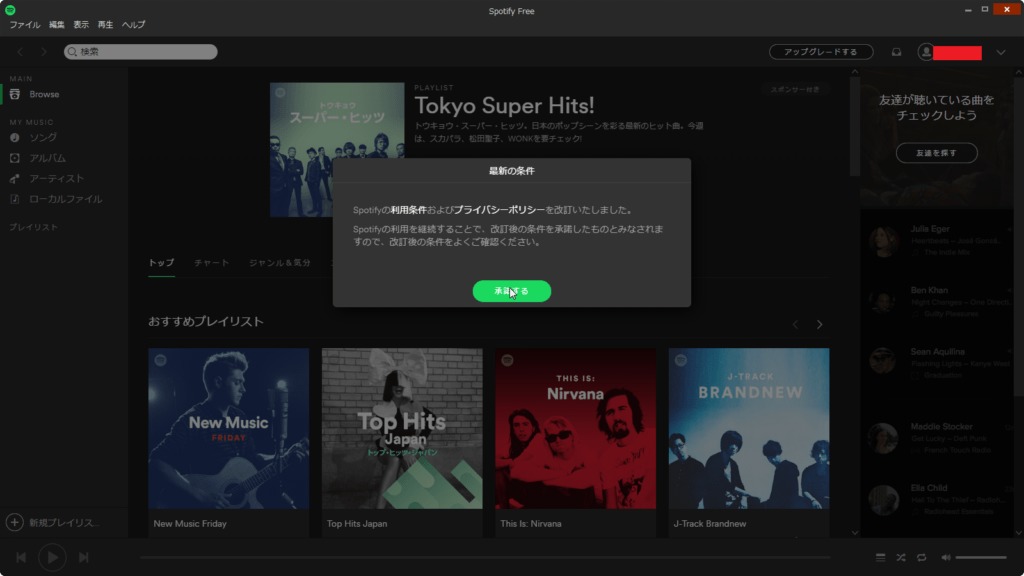Open アルバム in My Music

pyautogui.click(x=47, y=158)
